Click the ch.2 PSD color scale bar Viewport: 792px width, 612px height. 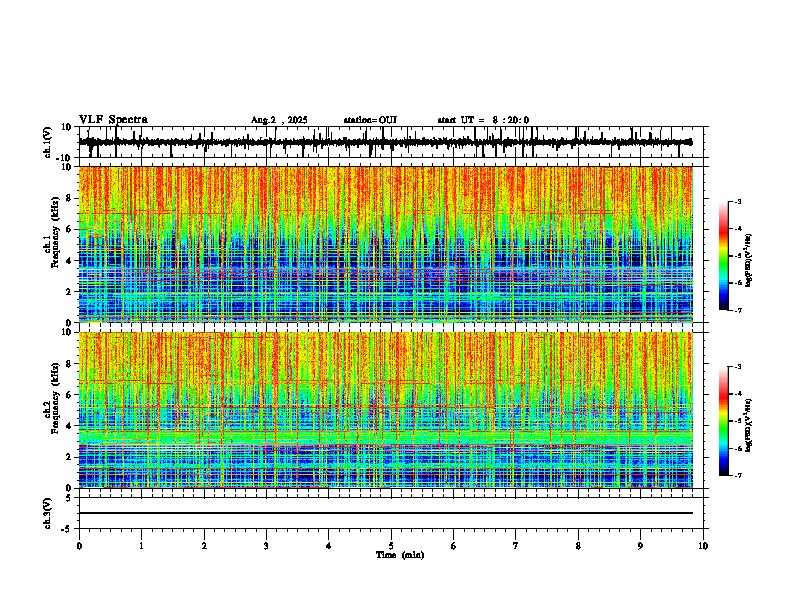724,421
